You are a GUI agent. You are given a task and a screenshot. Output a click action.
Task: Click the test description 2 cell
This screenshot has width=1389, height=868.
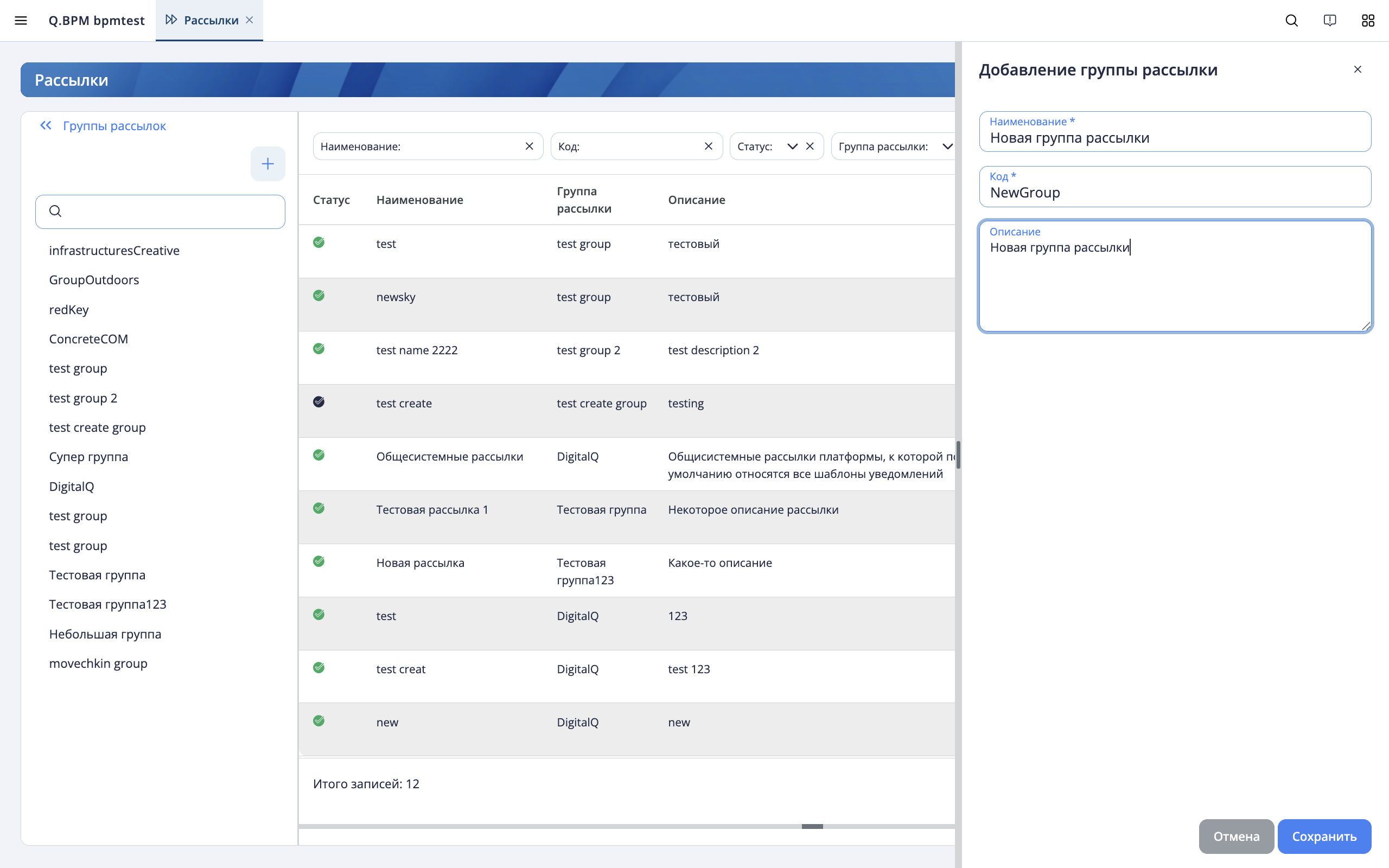pos(713,350)
